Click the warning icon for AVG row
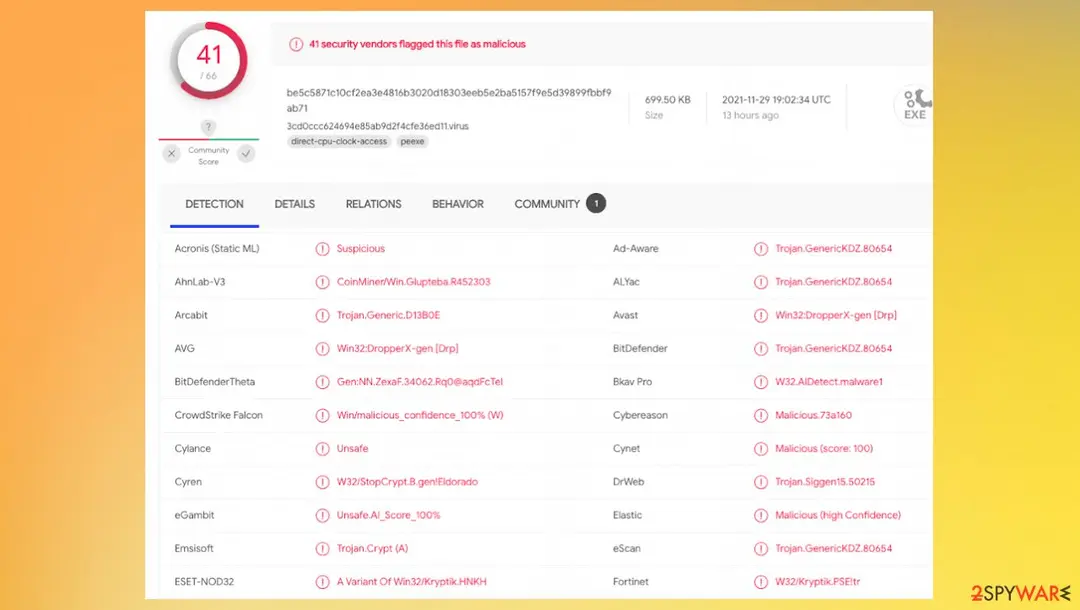The height and width of the screenshot is (610, 1080). point(322,348)
